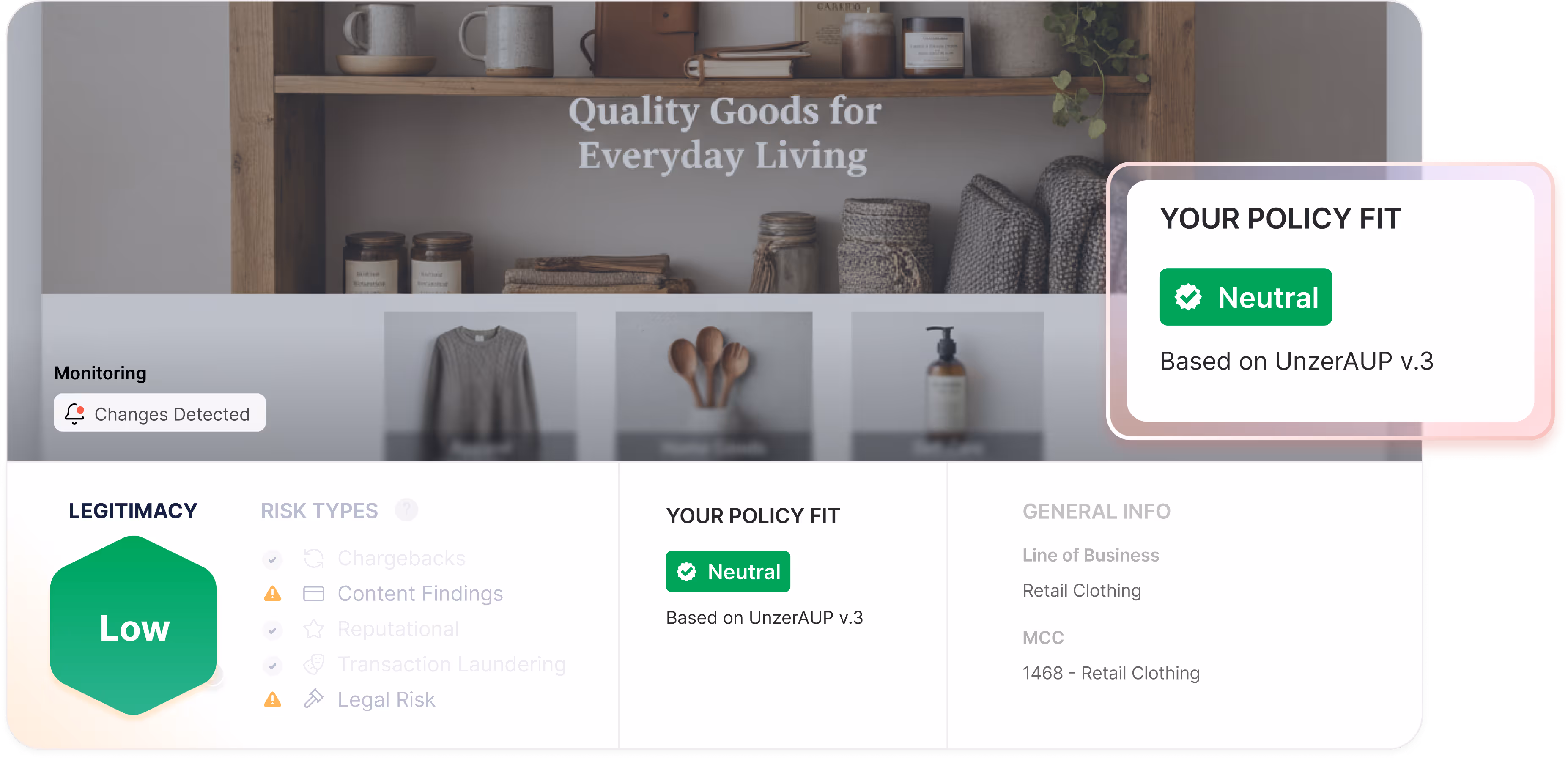Open the soap dispenser product thumbnail
Screen dimensions: 1568x759
pos(946,386)
